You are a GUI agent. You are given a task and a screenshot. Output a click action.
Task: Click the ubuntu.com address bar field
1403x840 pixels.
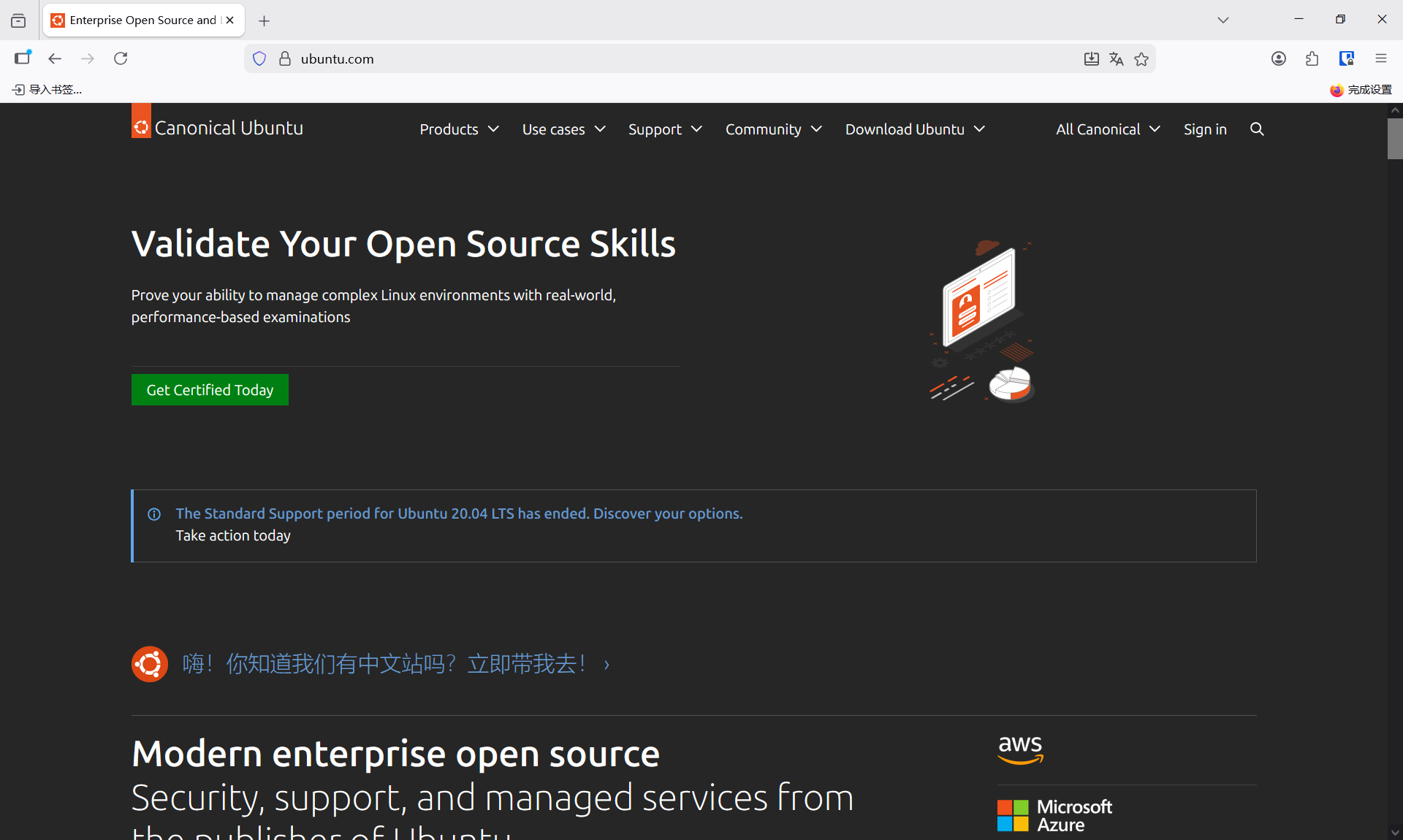click(x=658, y=59)
